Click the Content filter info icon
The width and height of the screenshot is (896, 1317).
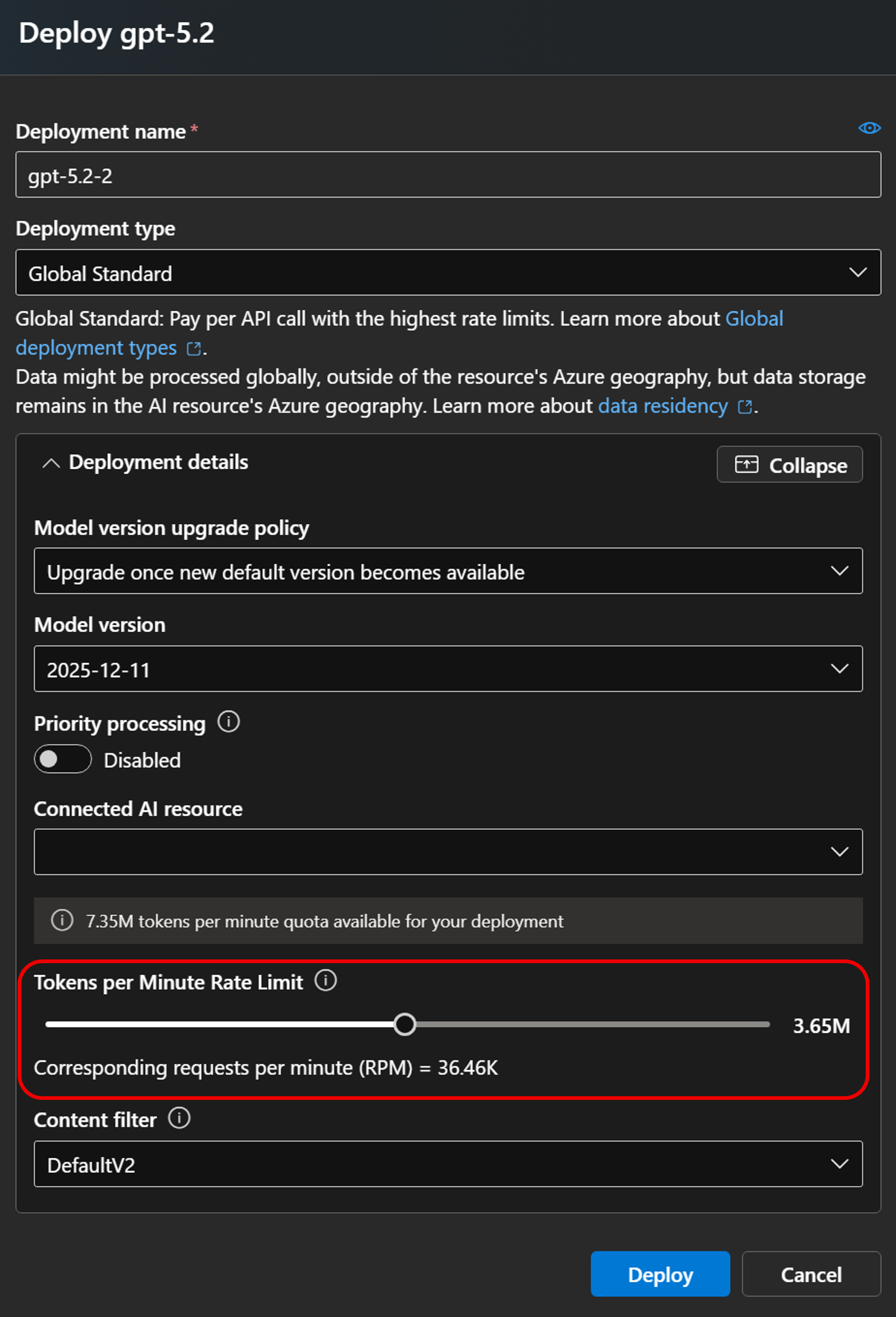pos(180,1118)
